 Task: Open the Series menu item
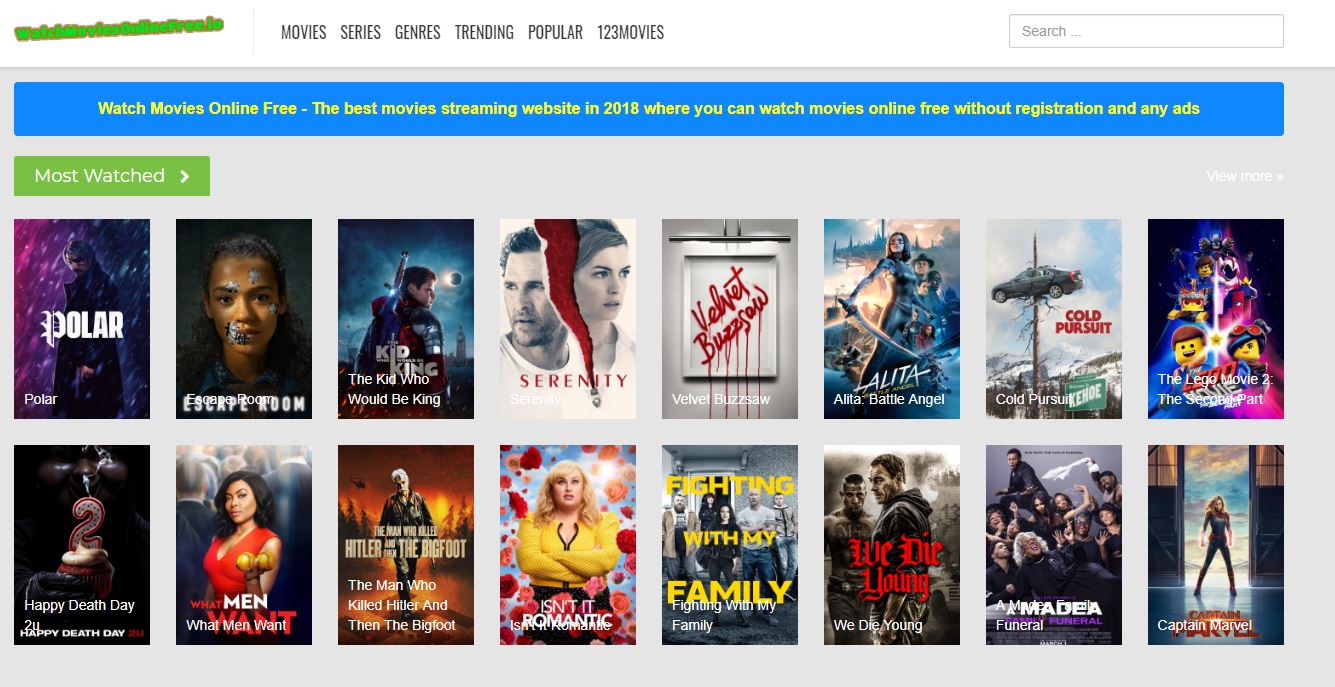(x=360, y=32)
